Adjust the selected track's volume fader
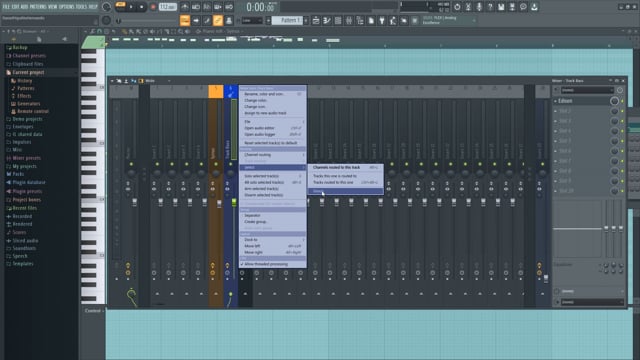The image size is (640, 360). (x=234, y=202)
